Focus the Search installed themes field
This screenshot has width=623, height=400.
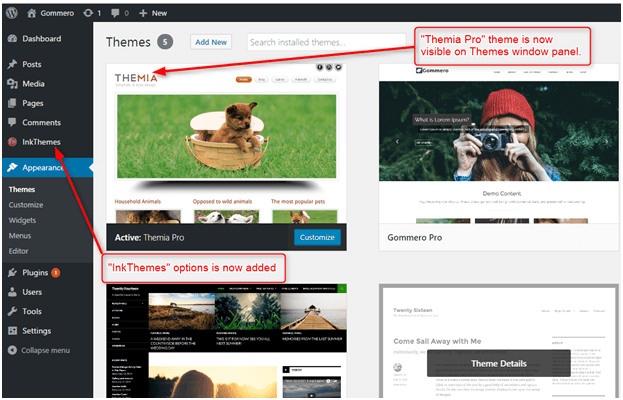click(x=326, y=42)
